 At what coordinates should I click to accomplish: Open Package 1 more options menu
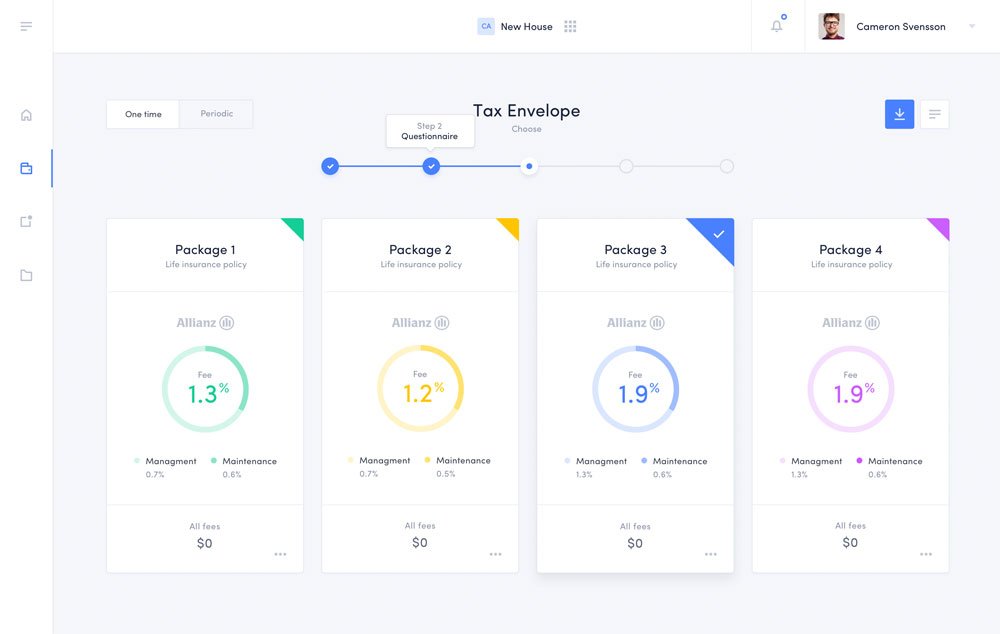point(280,554)
